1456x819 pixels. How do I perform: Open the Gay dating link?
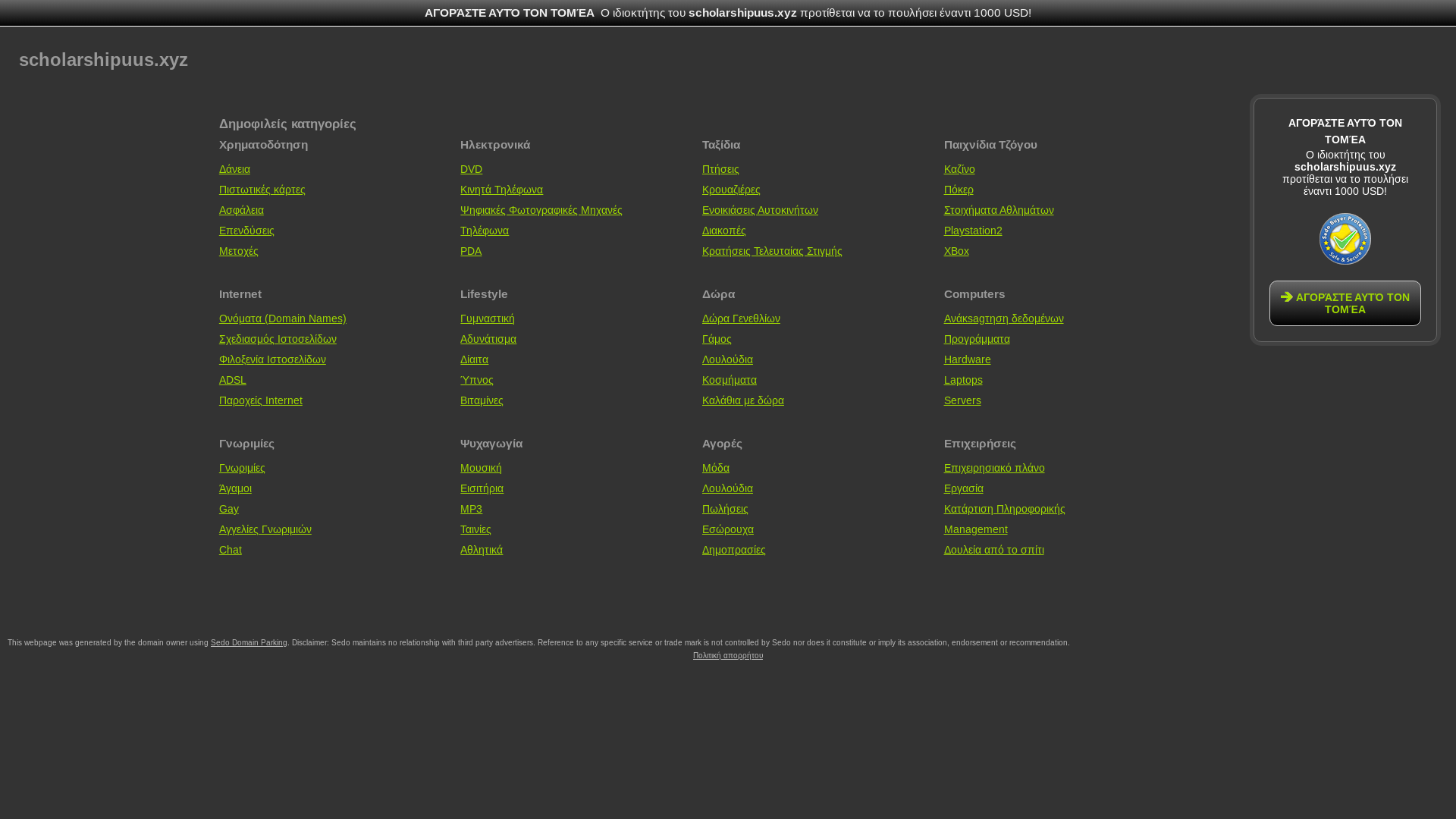(228, 509)
